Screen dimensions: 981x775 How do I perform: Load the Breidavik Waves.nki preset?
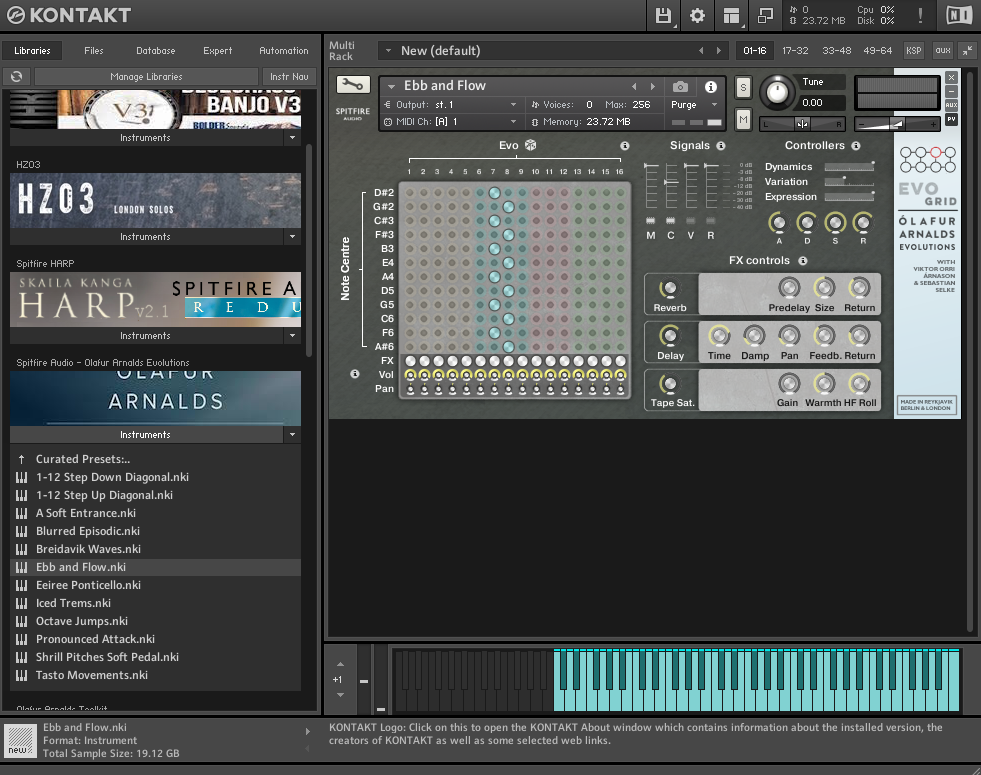click(88, 549)
